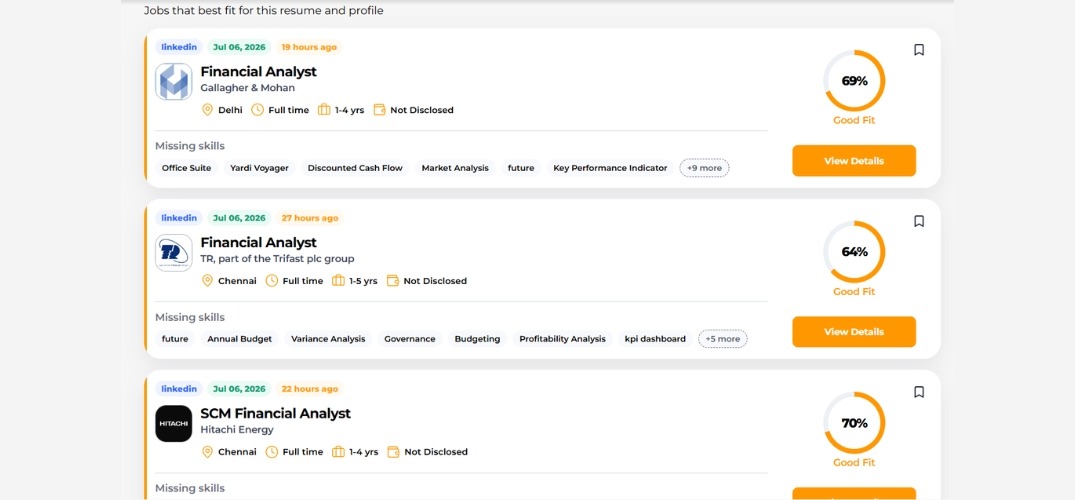Screen dimensions: 1075x500
Task: Click the Gallagher & Mohan company name
Action: pyautogui.click(x=247, y=88)
